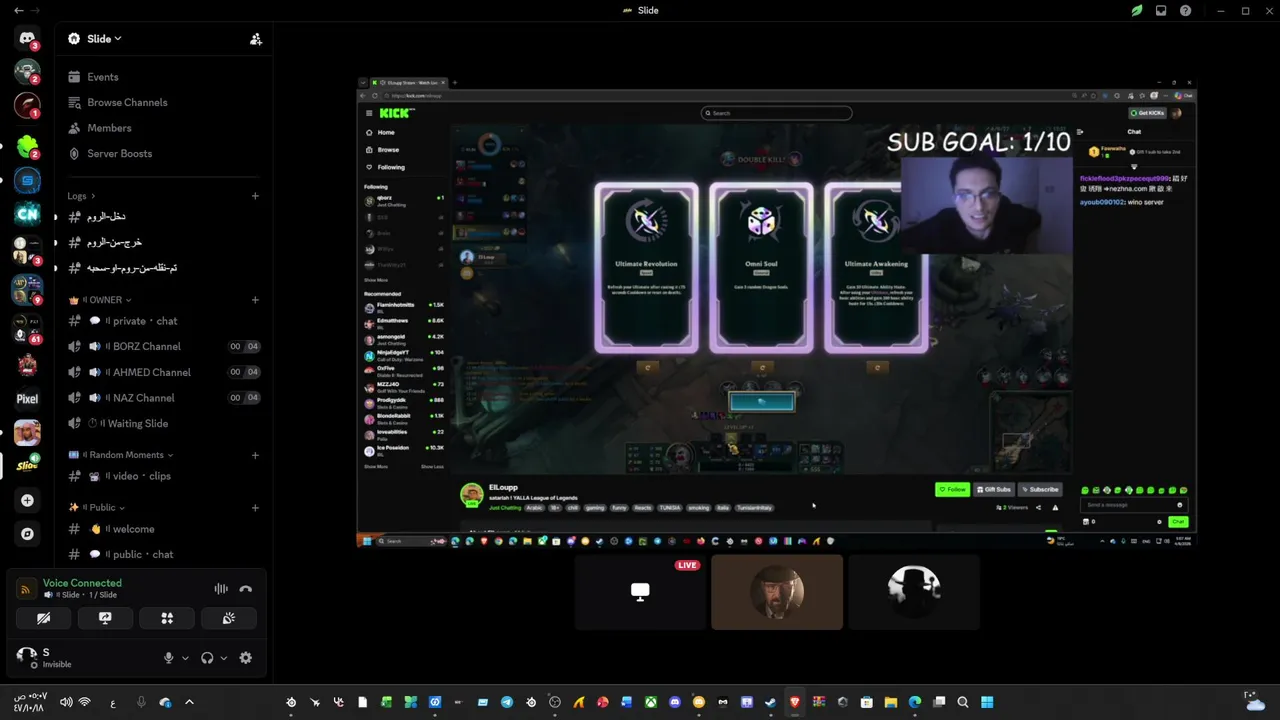Open the soundboard button
1280x720 pixels.
[229, 618]
